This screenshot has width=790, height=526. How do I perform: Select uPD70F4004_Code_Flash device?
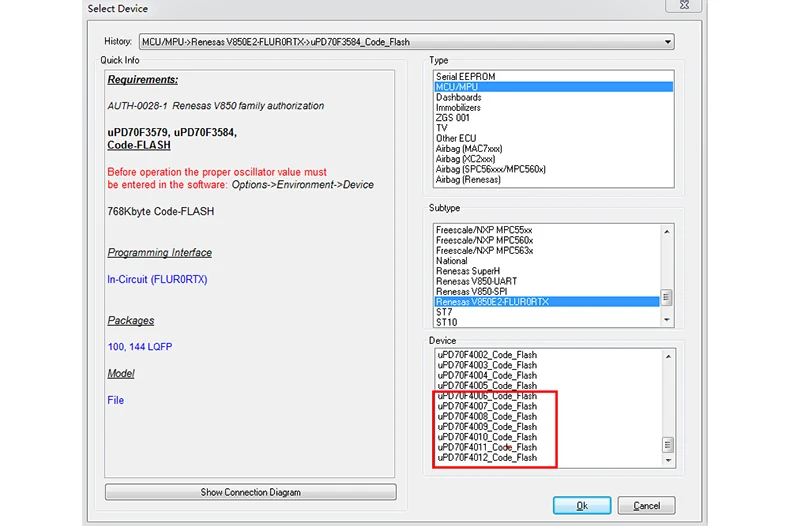[x=548, y=375]
